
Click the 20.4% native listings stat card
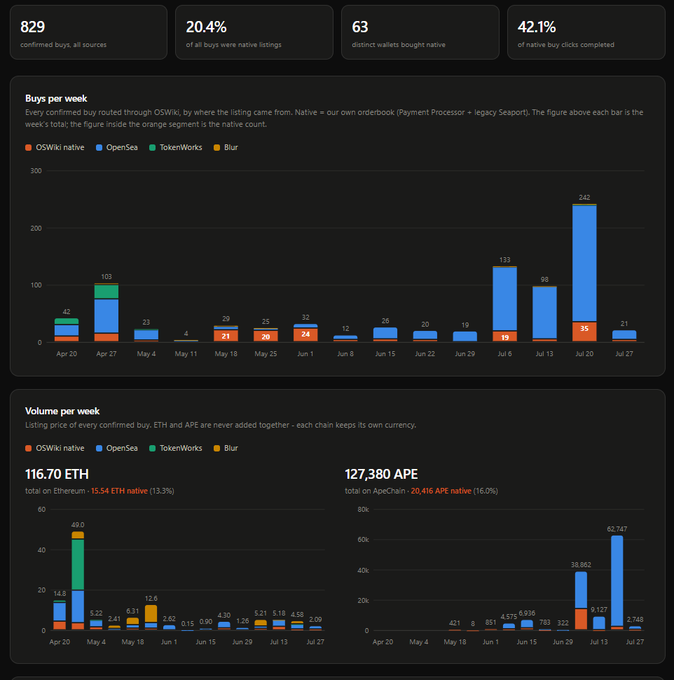[254, 33]
